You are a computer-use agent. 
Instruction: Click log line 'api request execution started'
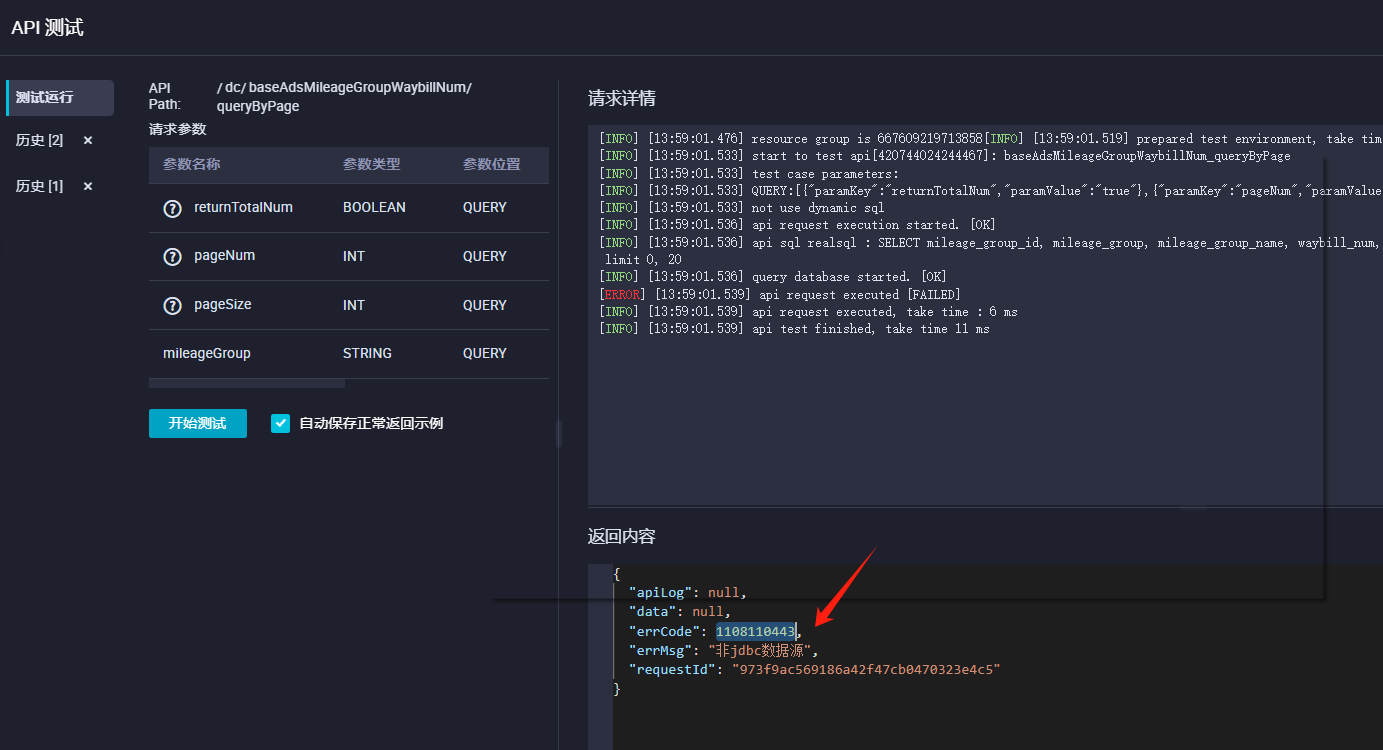[797, 224]
